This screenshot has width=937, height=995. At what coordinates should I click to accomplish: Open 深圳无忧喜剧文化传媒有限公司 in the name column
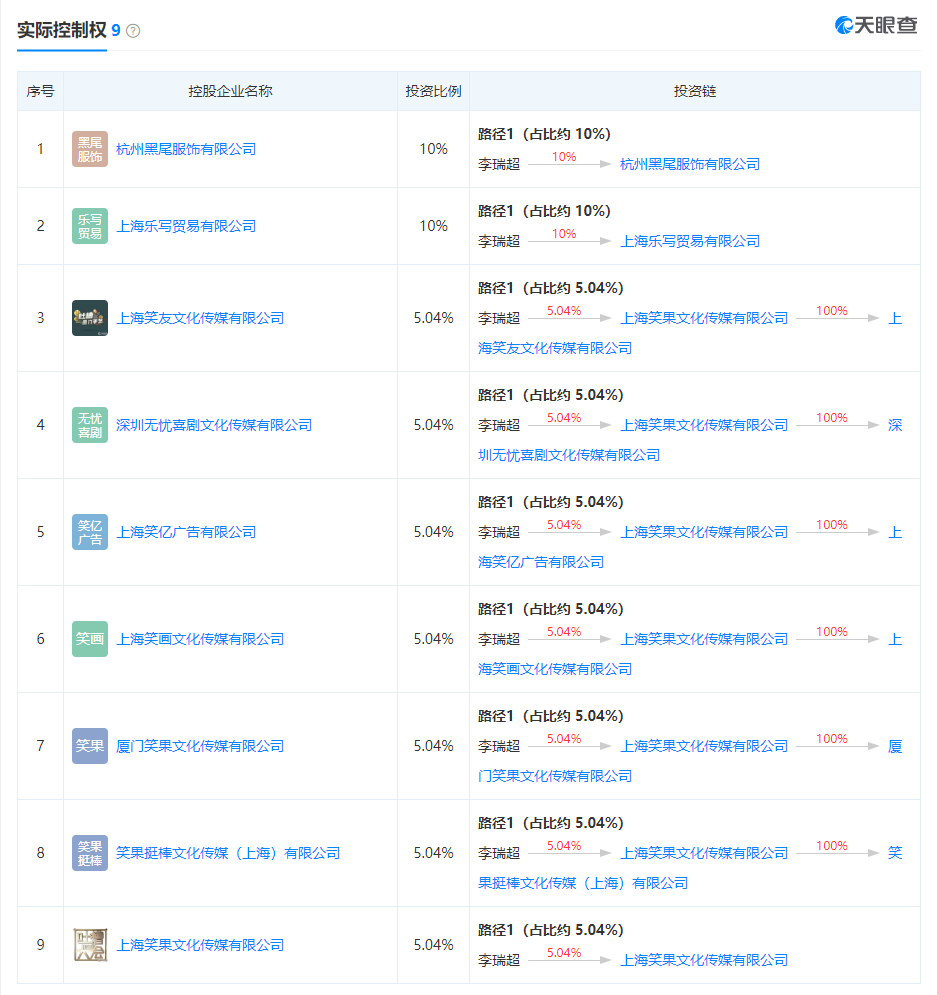[x=214, y=425]
